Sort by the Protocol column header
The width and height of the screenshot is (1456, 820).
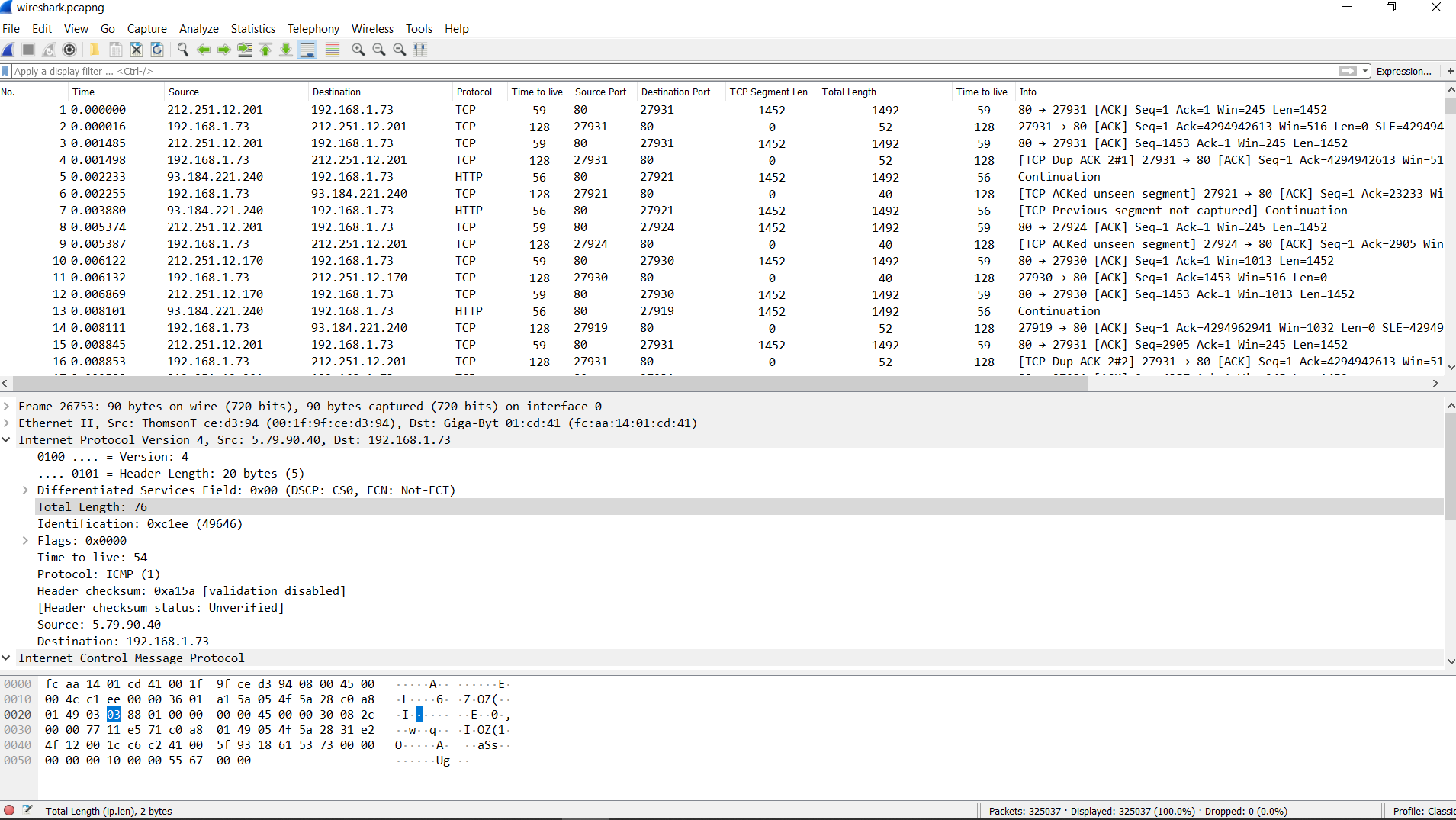click(474, 92)
